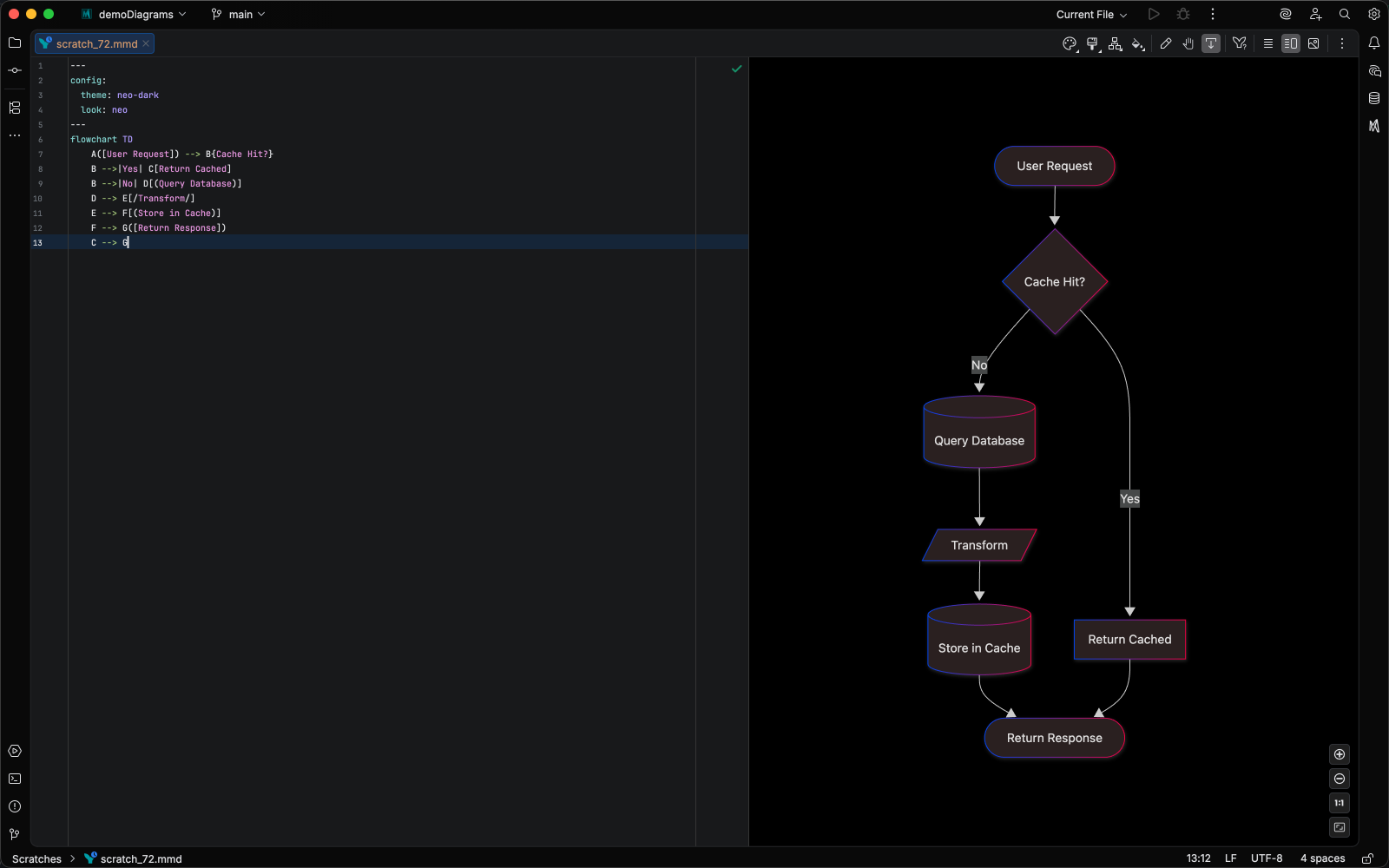Open the three-dot menu in the preview toolbar

[1344, 43]
